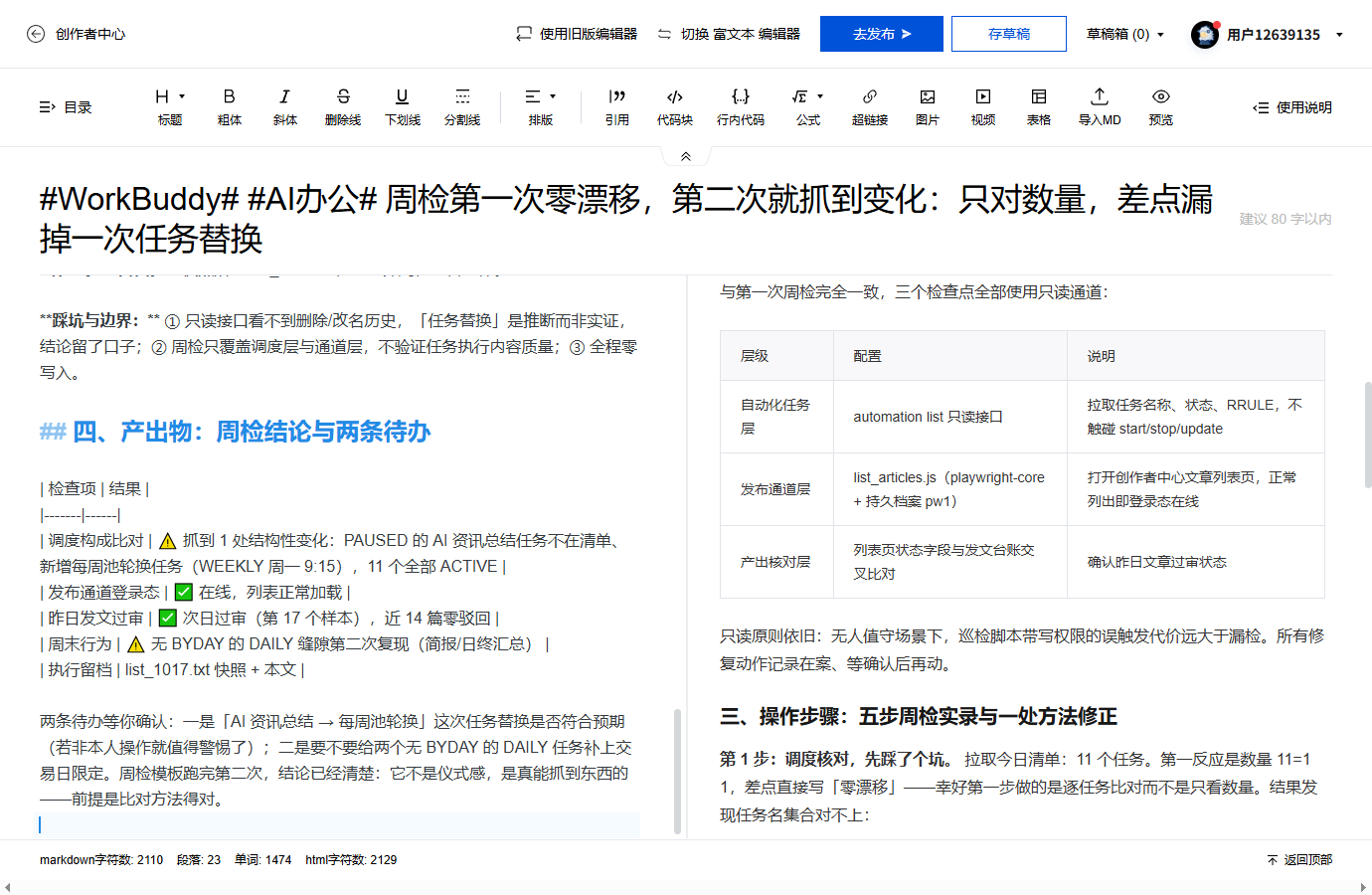
Task: Collapse the toolbar with the chevron
Action: [x=686, y=156]
